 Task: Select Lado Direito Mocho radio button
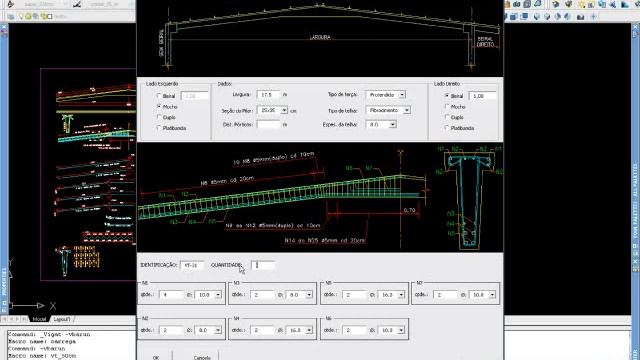coord(447,106)
